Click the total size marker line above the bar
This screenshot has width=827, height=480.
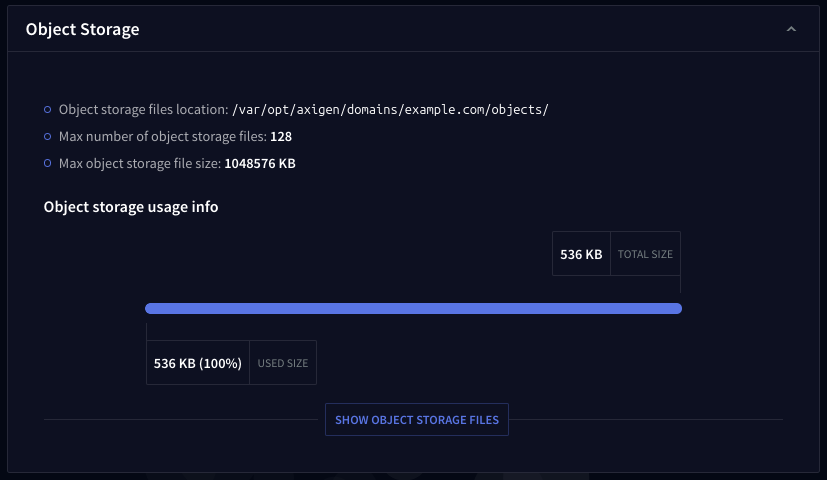[x=681, y=287]
